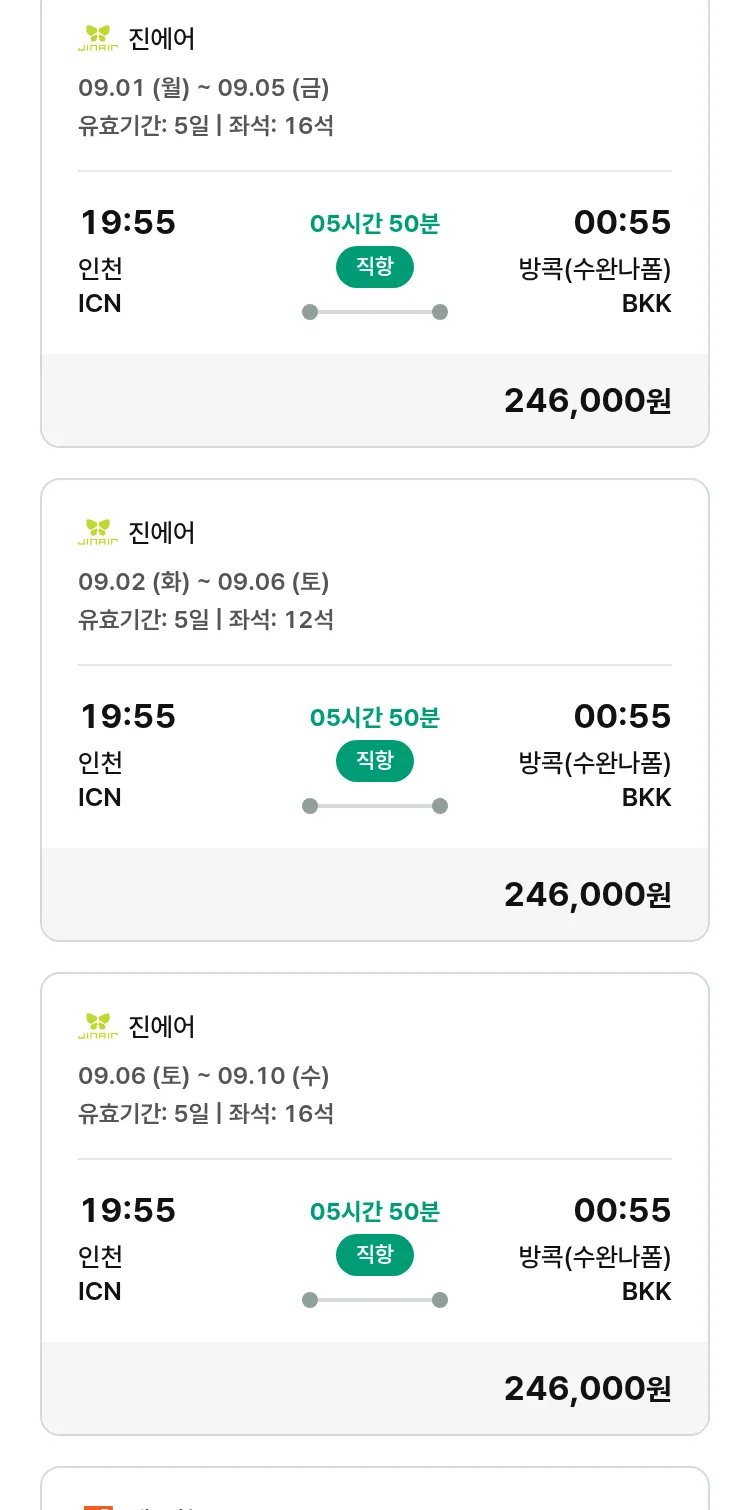
Task: Click route line graphic on 09.06 flight
Action: click(374, 1300)
